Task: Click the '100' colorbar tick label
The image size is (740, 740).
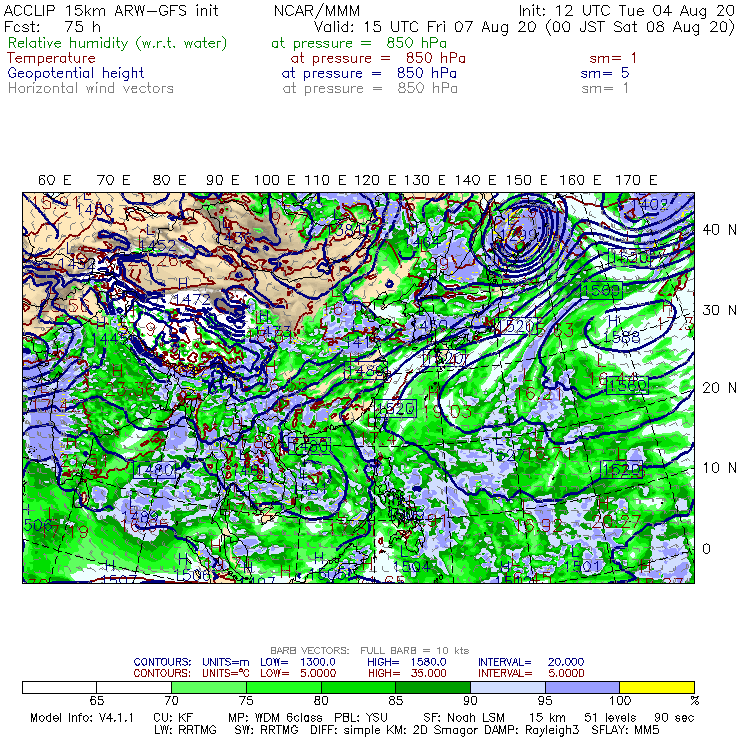Action: tap(620, 701)
